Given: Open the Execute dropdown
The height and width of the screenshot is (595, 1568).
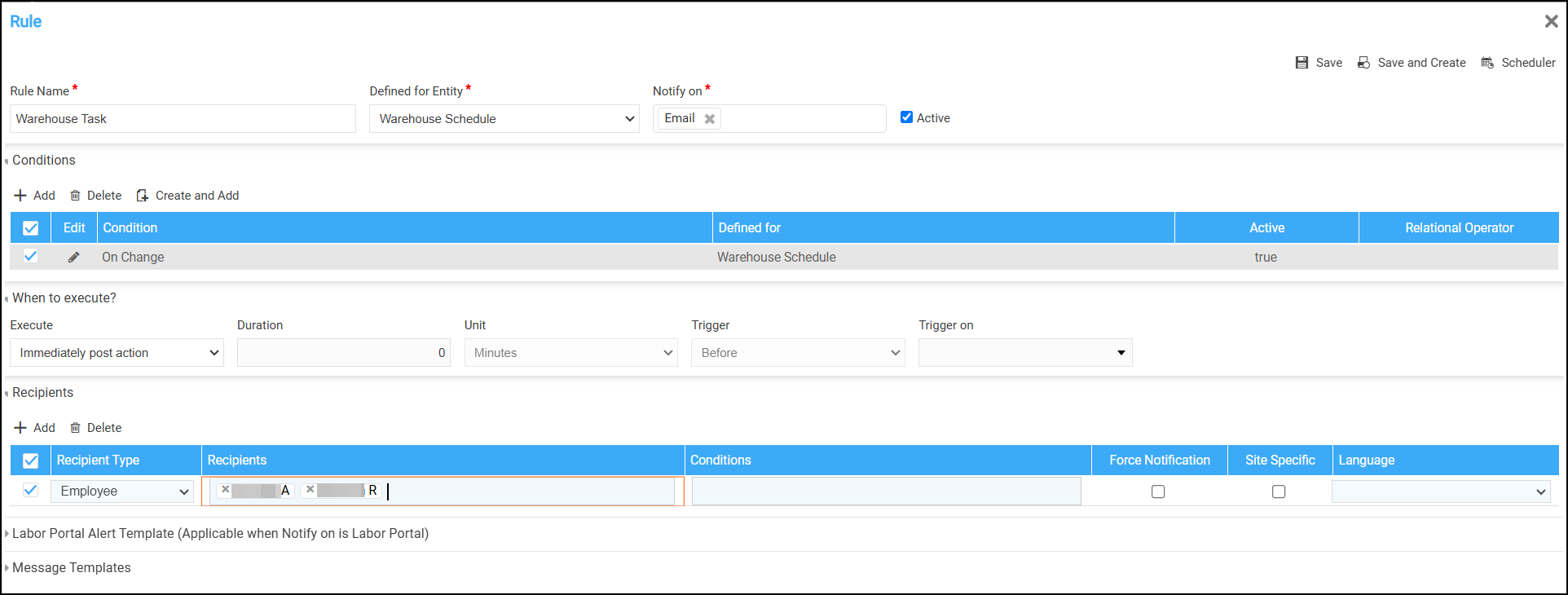Looking at the screenshot, I should coord(117,353).
